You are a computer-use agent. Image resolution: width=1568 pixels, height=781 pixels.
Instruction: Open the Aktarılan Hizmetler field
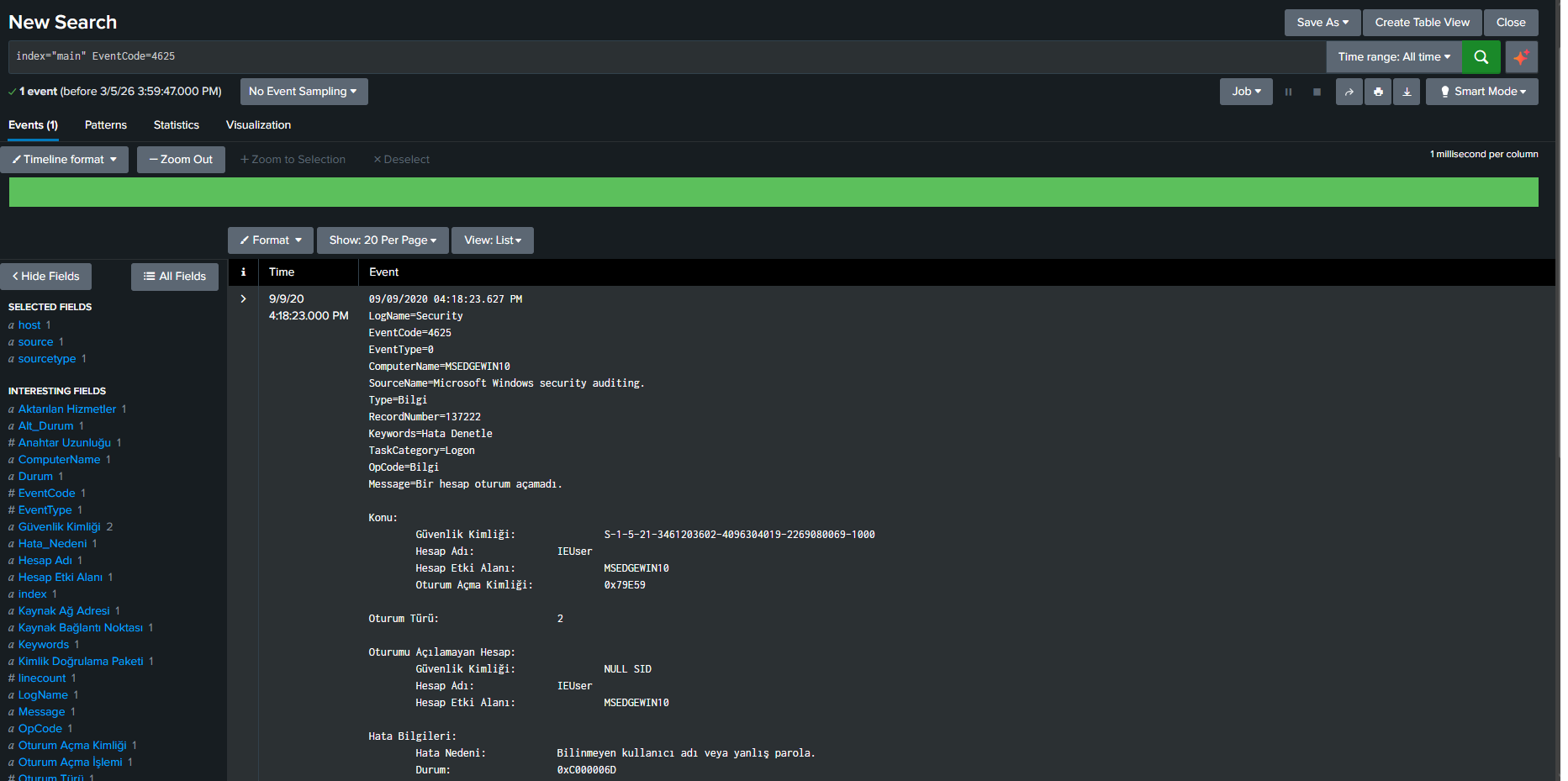click(67, 409)
